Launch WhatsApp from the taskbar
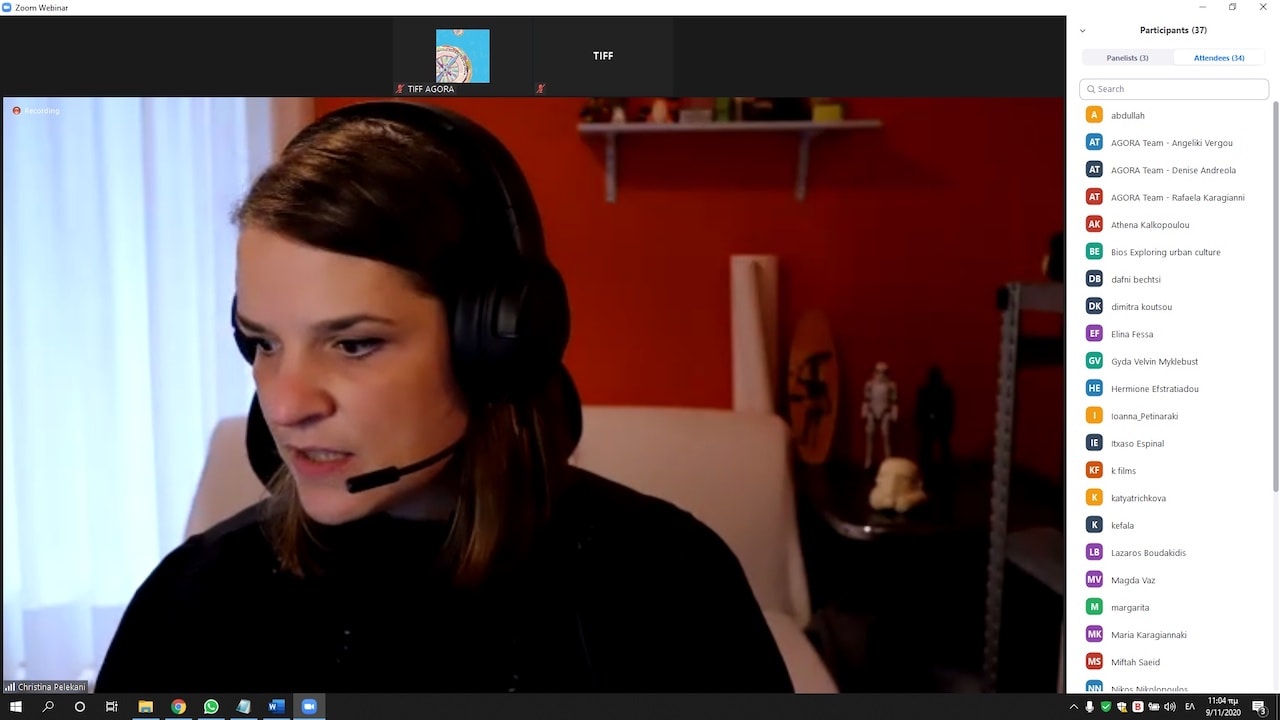Screen dimensions: 1280x720 click(x=211, y=707)
